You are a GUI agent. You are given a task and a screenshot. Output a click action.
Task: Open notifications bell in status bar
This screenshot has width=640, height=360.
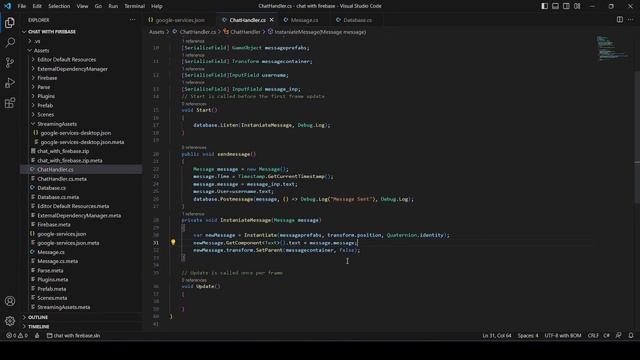pos(631,336)
